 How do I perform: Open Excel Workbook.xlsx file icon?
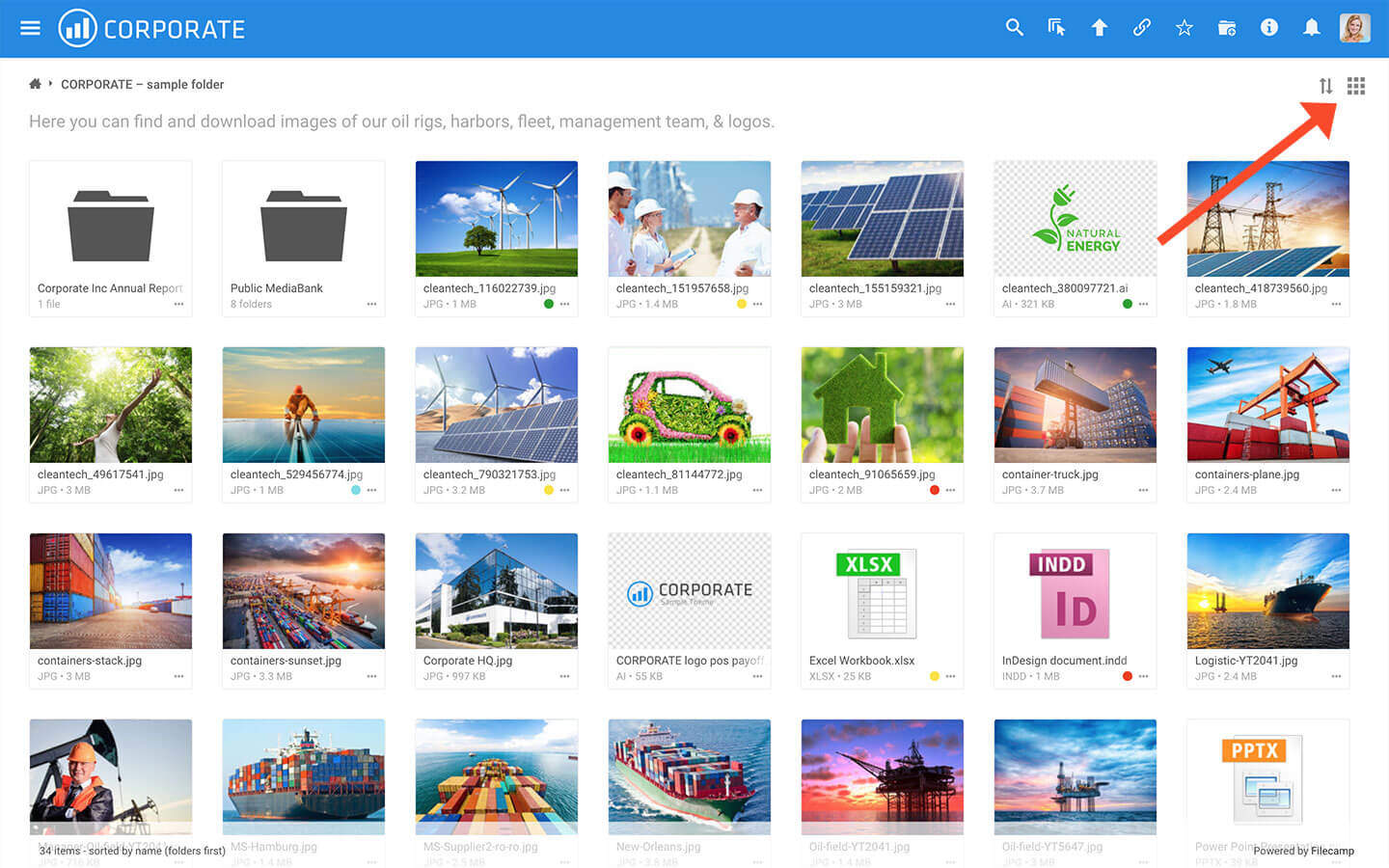click(x=877, y=592)
